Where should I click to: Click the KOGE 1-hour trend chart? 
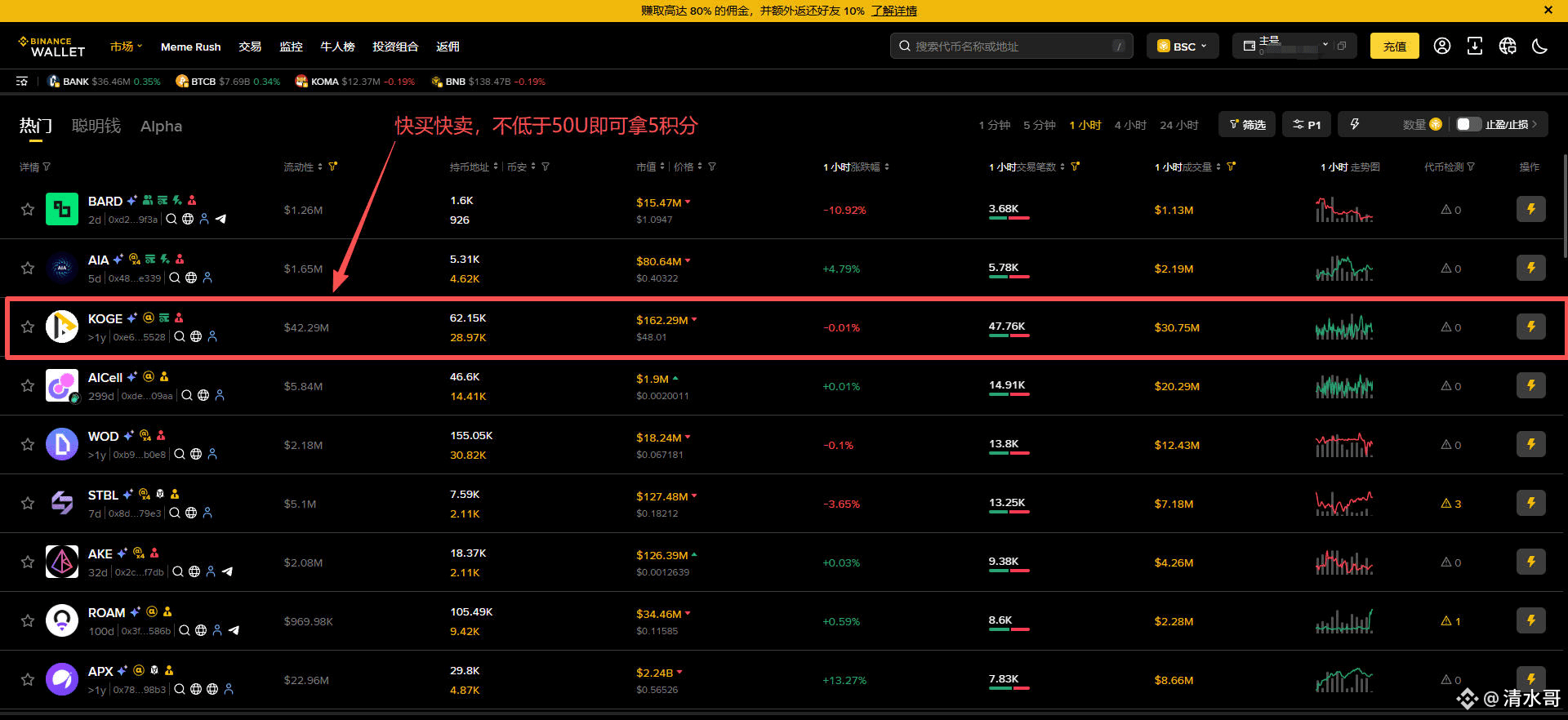(x=1344, y=327)
